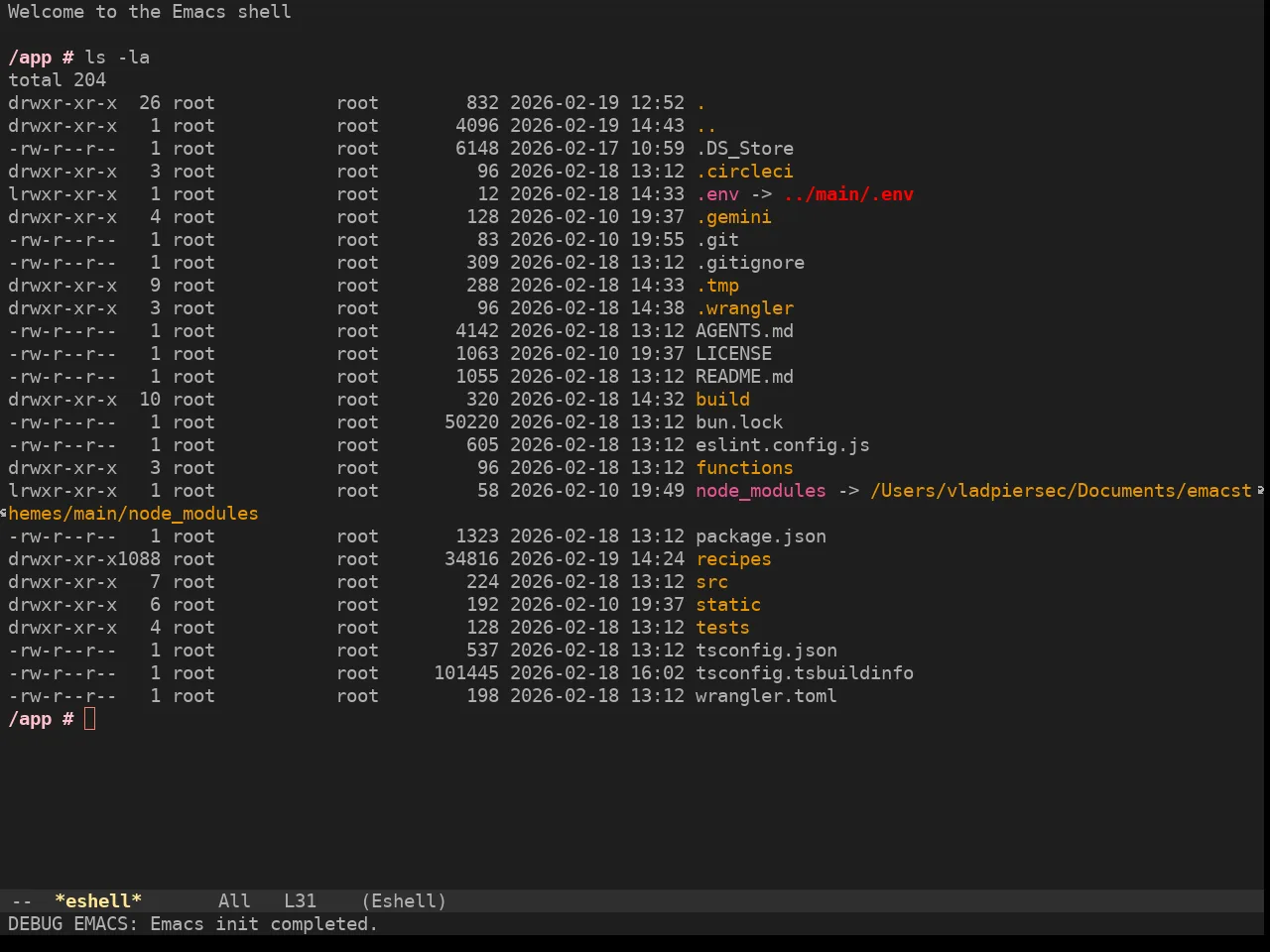Click the .env symlink name
Image resolution: width=1270 pixels, height=952 pixels.
click(717, 194)
